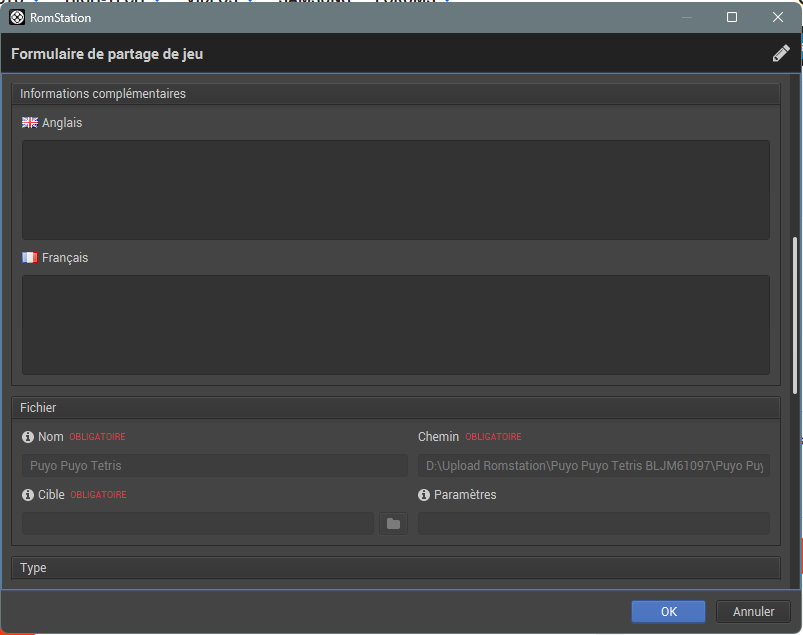Click the pencil edit icon
This screenshot has width=803, height=635.
click(x=781, y=54)
